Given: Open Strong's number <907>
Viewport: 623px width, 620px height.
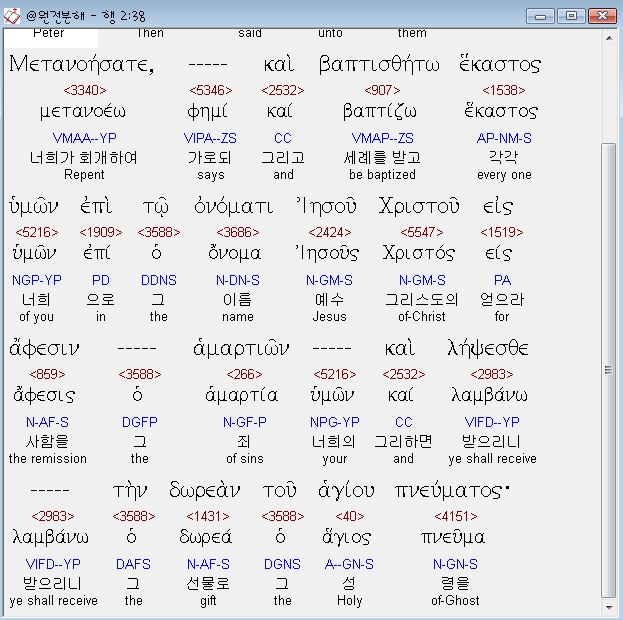Looking at the screenshot, I should (x=382, y=91).
